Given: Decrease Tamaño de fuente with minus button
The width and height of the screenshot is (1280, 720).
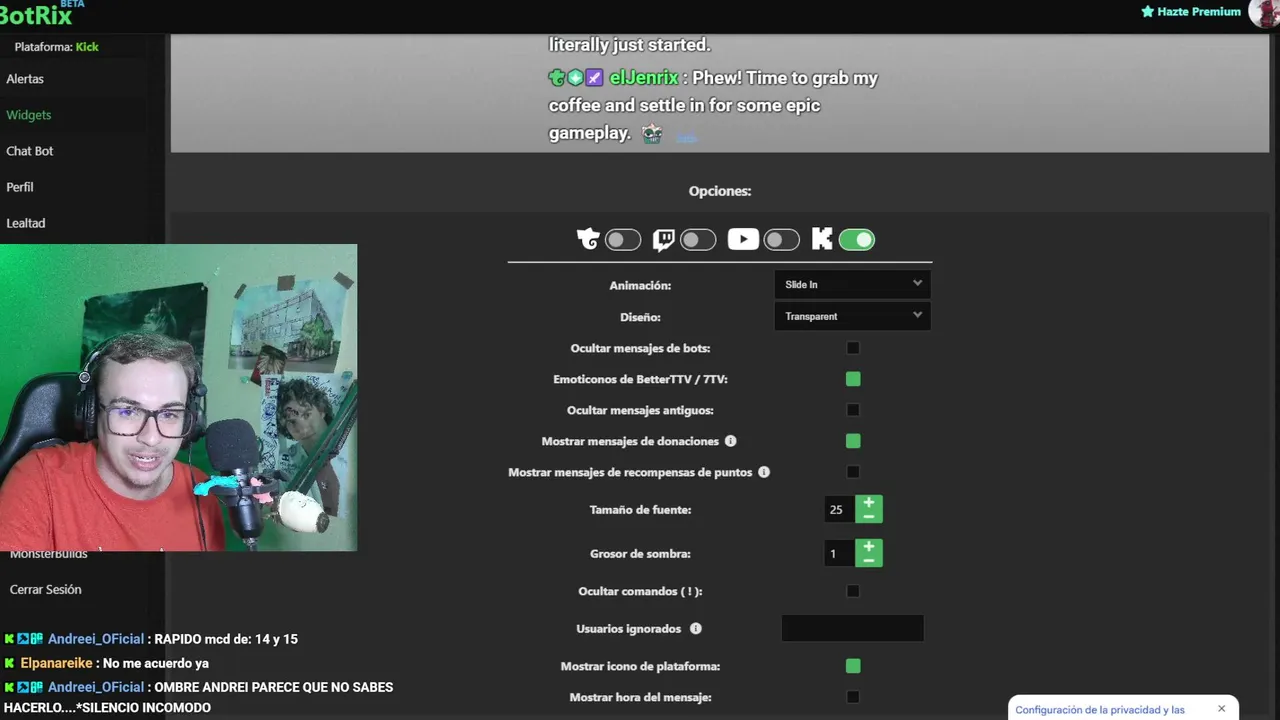Looking at the screenshot, I should coord(869,516).
